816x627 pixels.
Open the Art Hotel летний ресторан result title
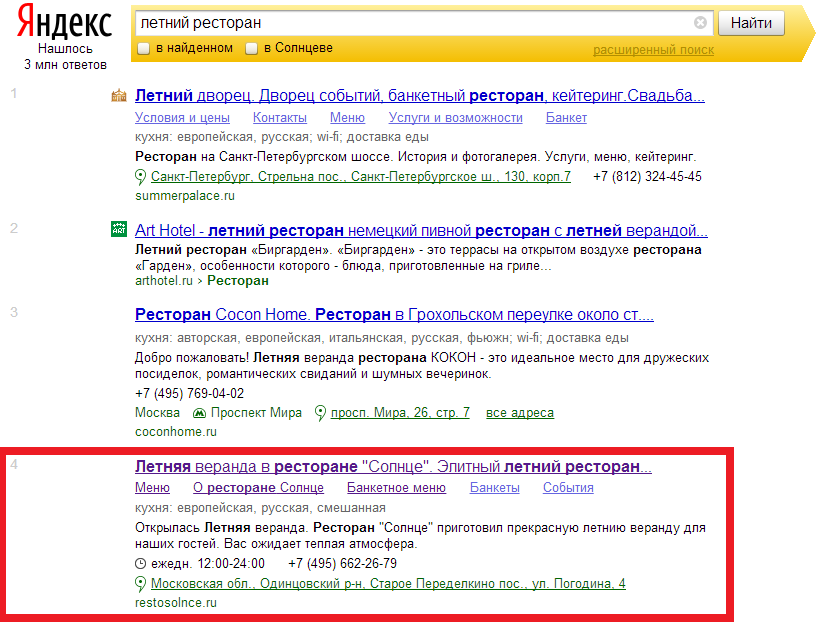(421, 231)
